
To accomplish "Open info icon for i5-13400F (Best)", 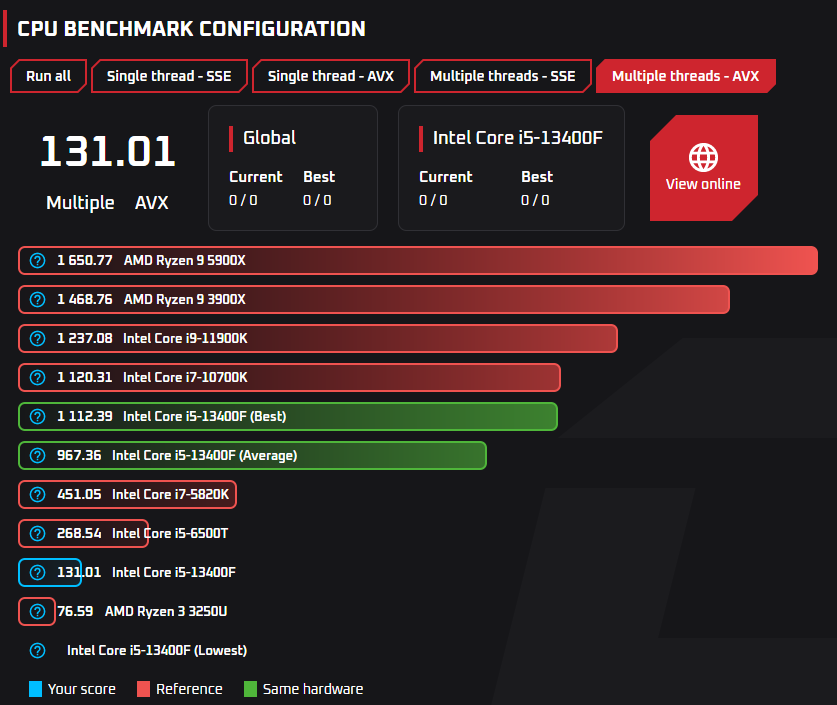I will pyautogui.click(x=37, y=416).
